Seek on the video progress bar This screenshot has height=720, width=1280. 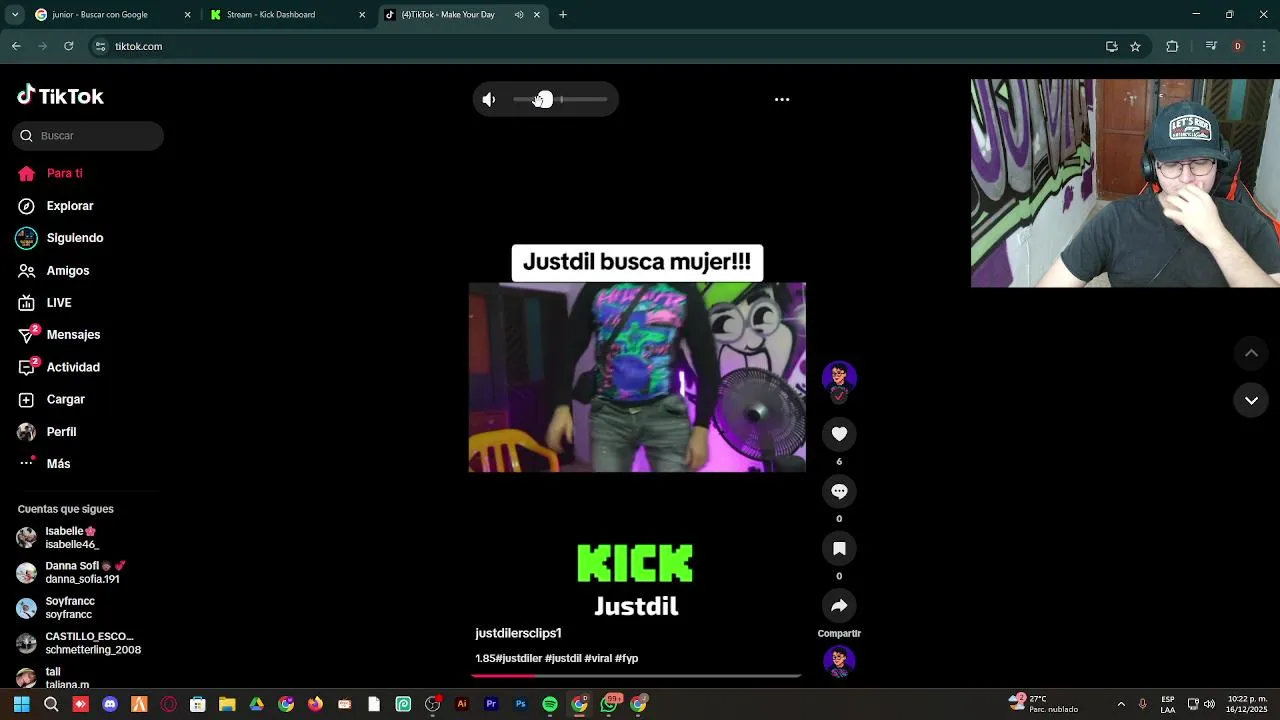[x=636, y=675]
